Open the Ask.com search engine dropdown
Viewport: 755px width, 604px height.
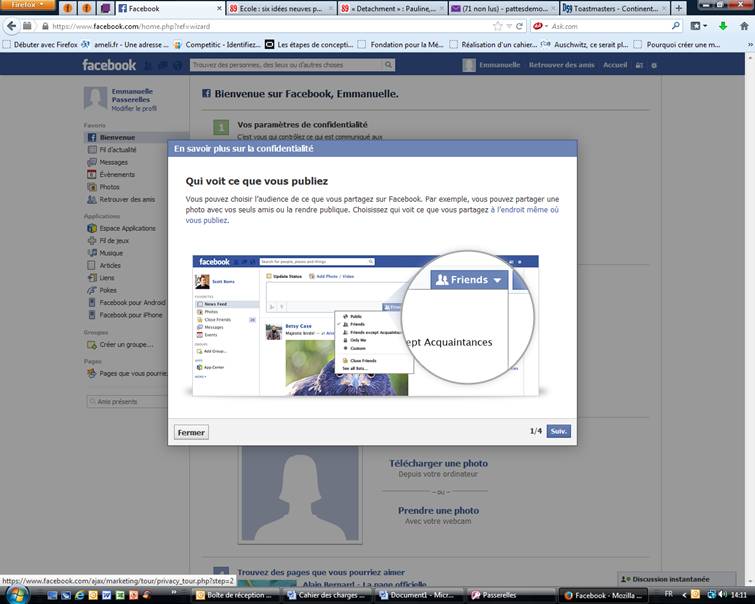coord(540,26)
